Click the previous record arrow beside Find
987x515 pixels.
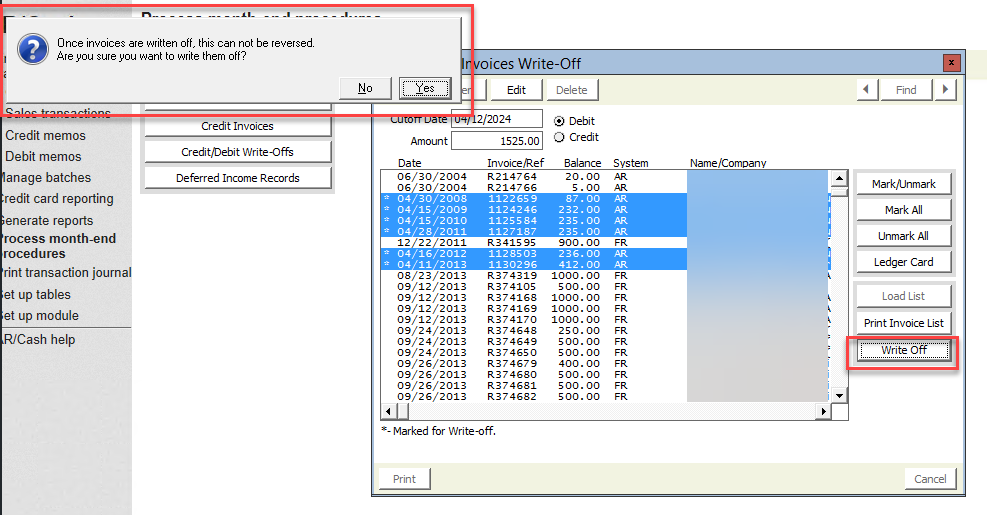click(867, 90)
